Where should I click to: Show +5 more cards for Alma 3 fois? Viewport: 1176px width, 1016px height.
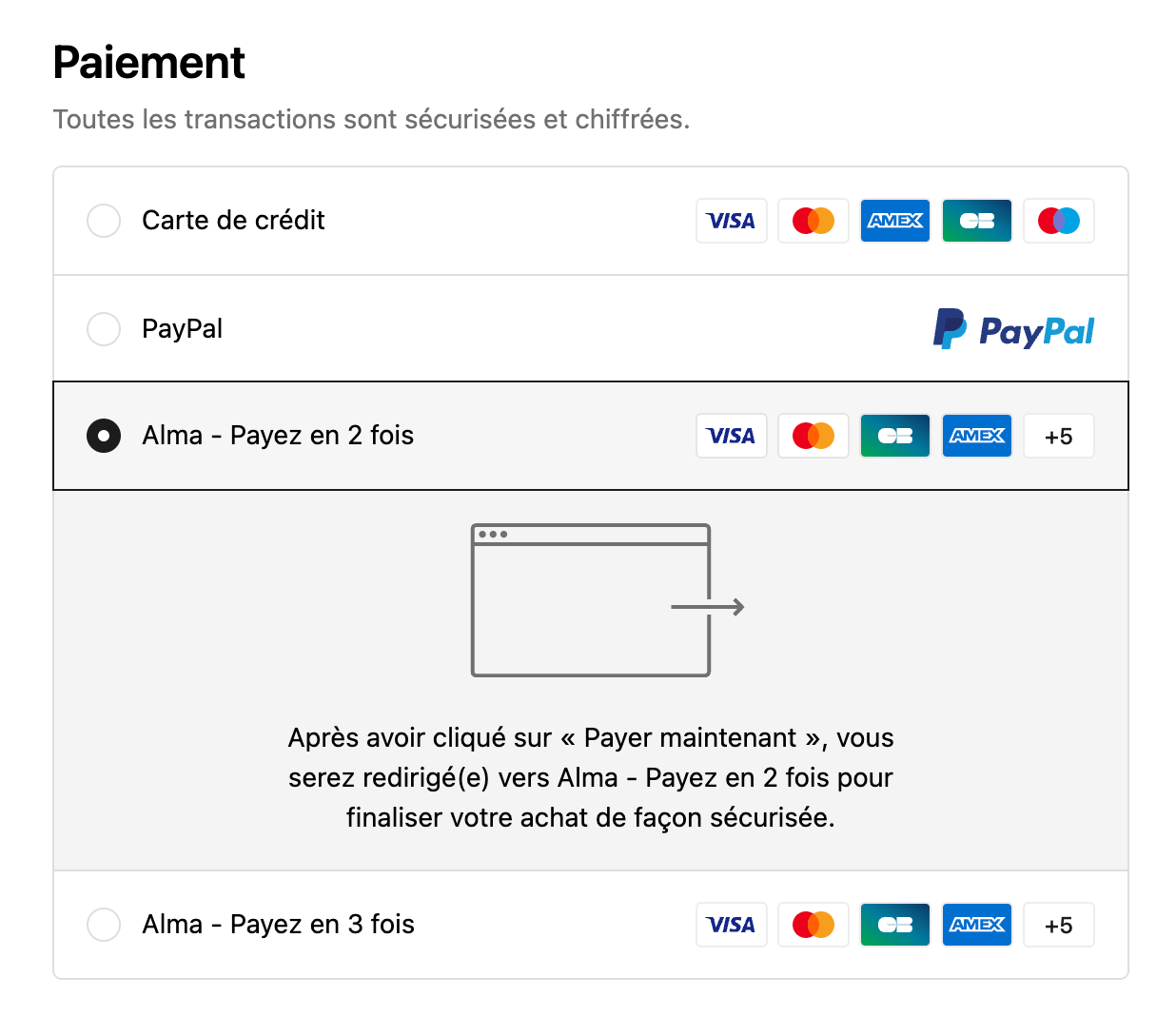(1058, 925)
